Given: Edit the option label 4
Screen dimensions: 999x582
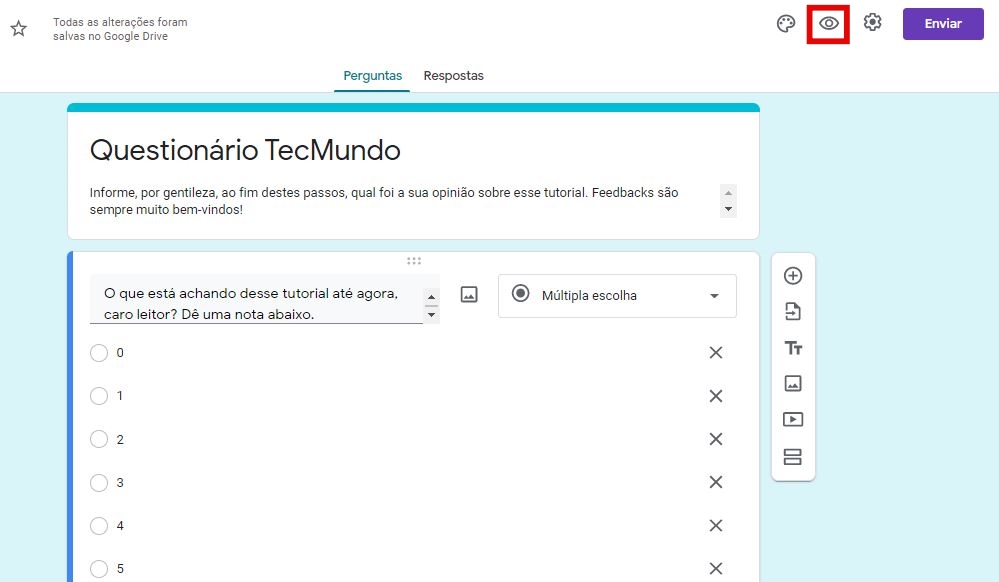Looking at the screenshot, I should (x=120, y=526).
